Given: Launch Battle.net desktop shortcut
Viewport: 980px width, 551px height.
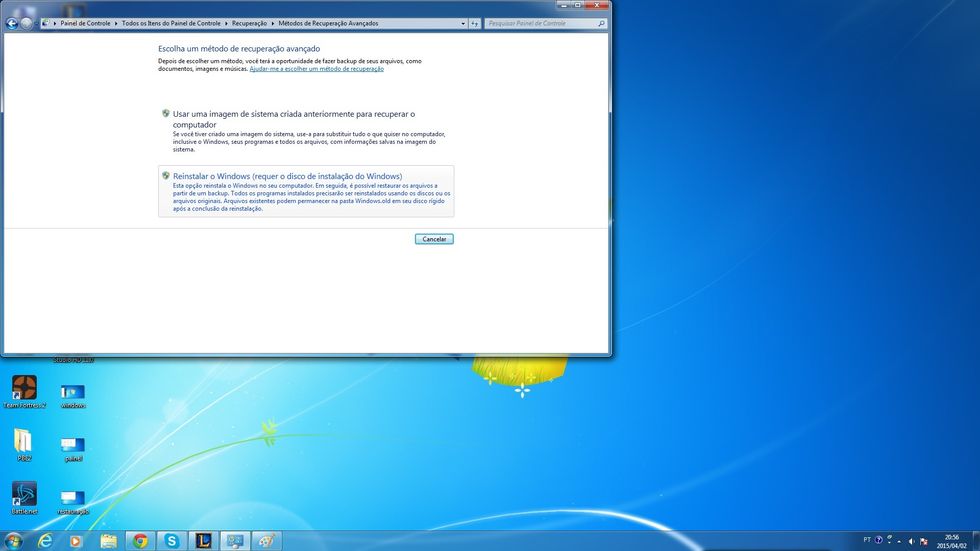Looking at the screenshot, I should tap(24, 498).
